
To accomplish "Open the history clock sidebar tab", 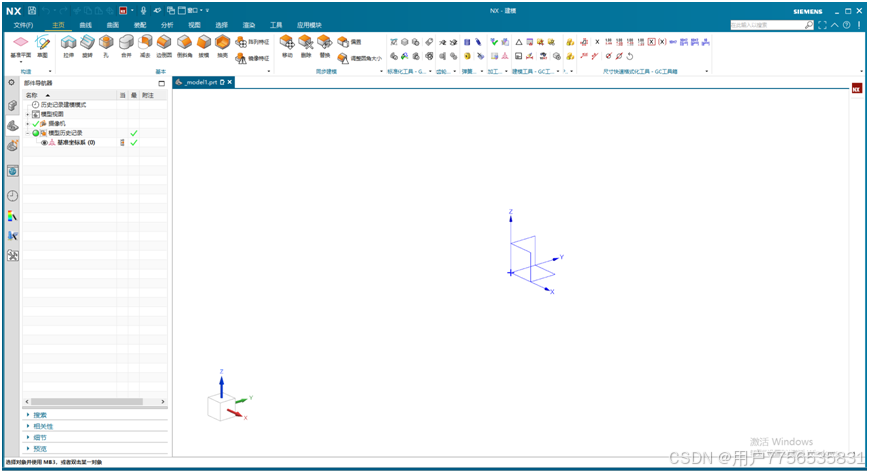I will point(12,196).
